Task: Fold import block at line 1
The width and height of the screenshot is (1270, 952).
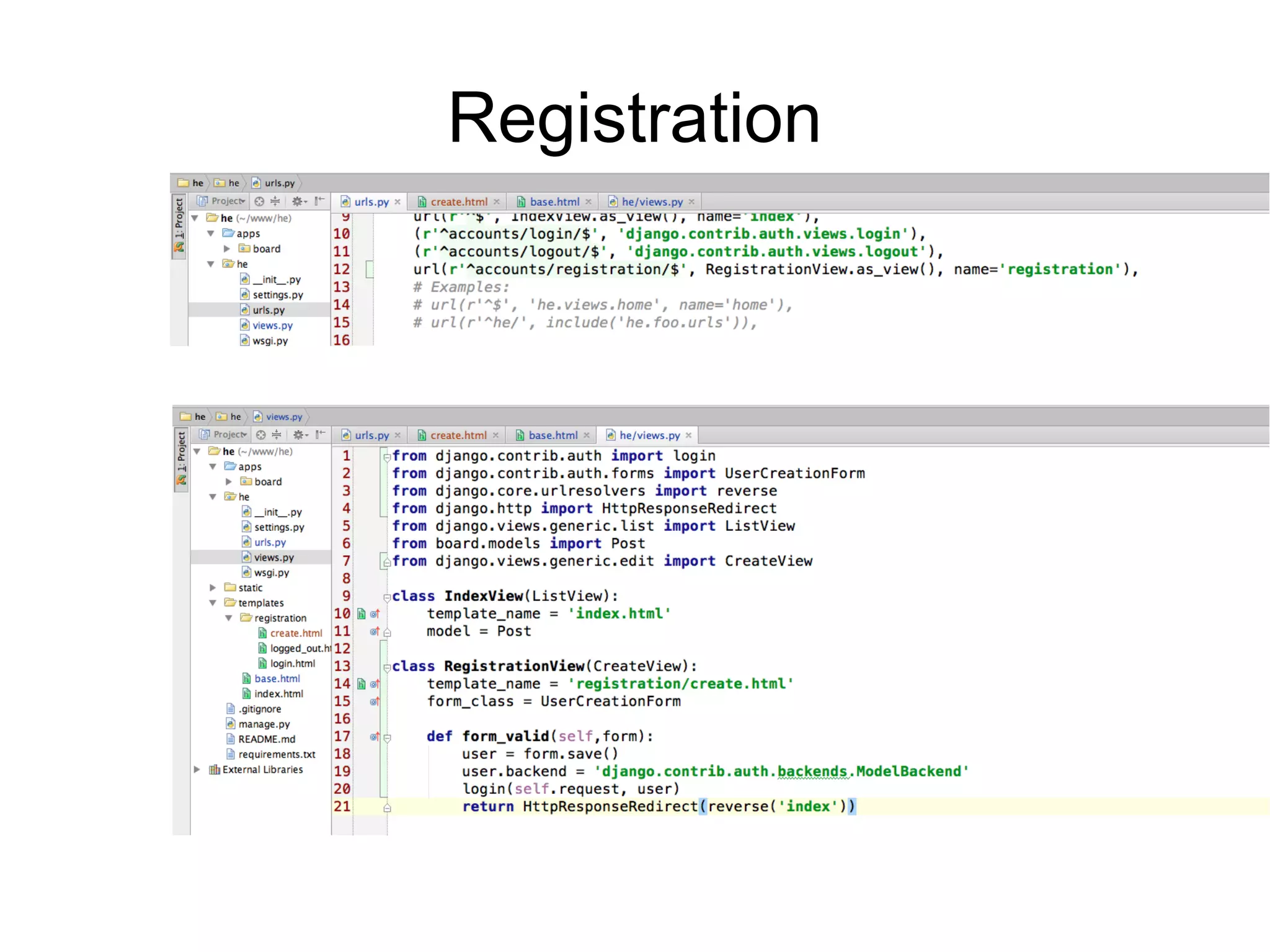Action: click(x=387, y=458)
